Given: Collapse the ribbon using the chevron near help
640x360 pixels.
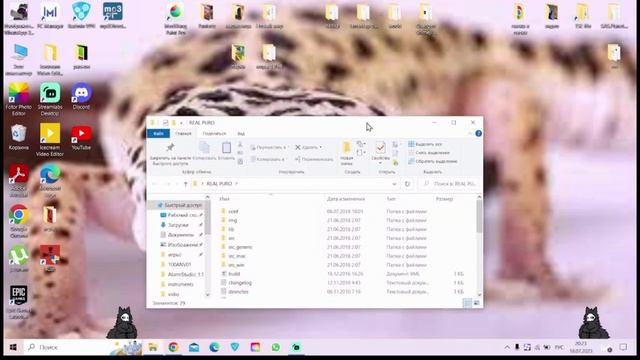Looking at the screenshot, I should pos(469,133).
